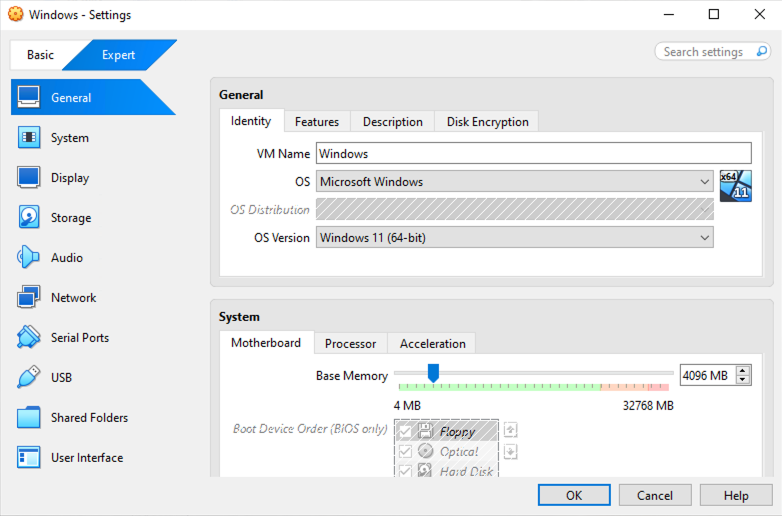Open the Audio speaker icon
The image size is (782, 516).
[28, 257]
